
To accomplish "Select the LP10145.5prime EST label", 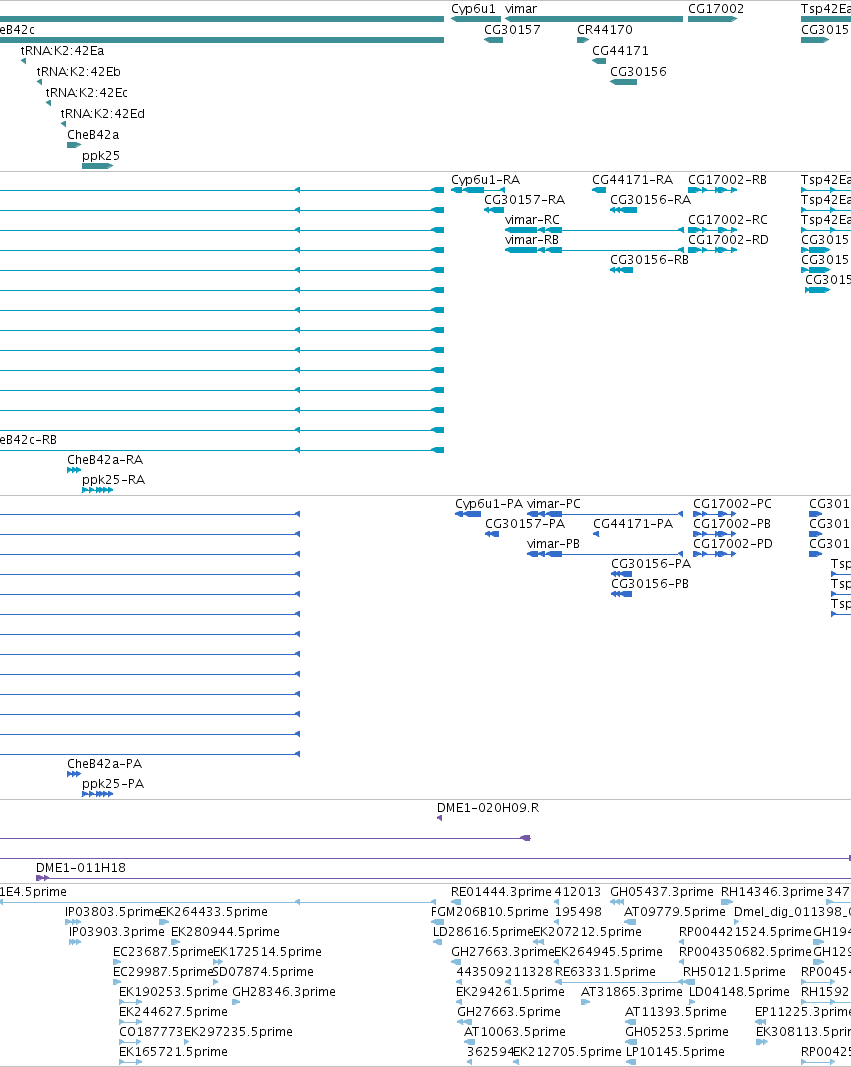I will pos(675,1052).
